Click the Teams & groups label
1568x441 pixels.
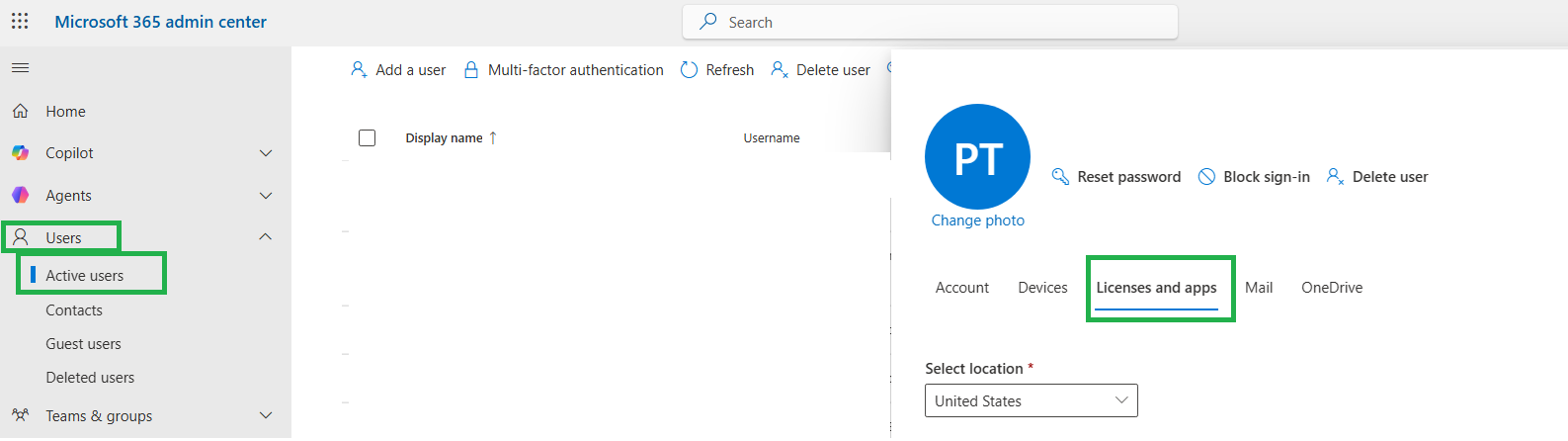(x=99, y=415)
